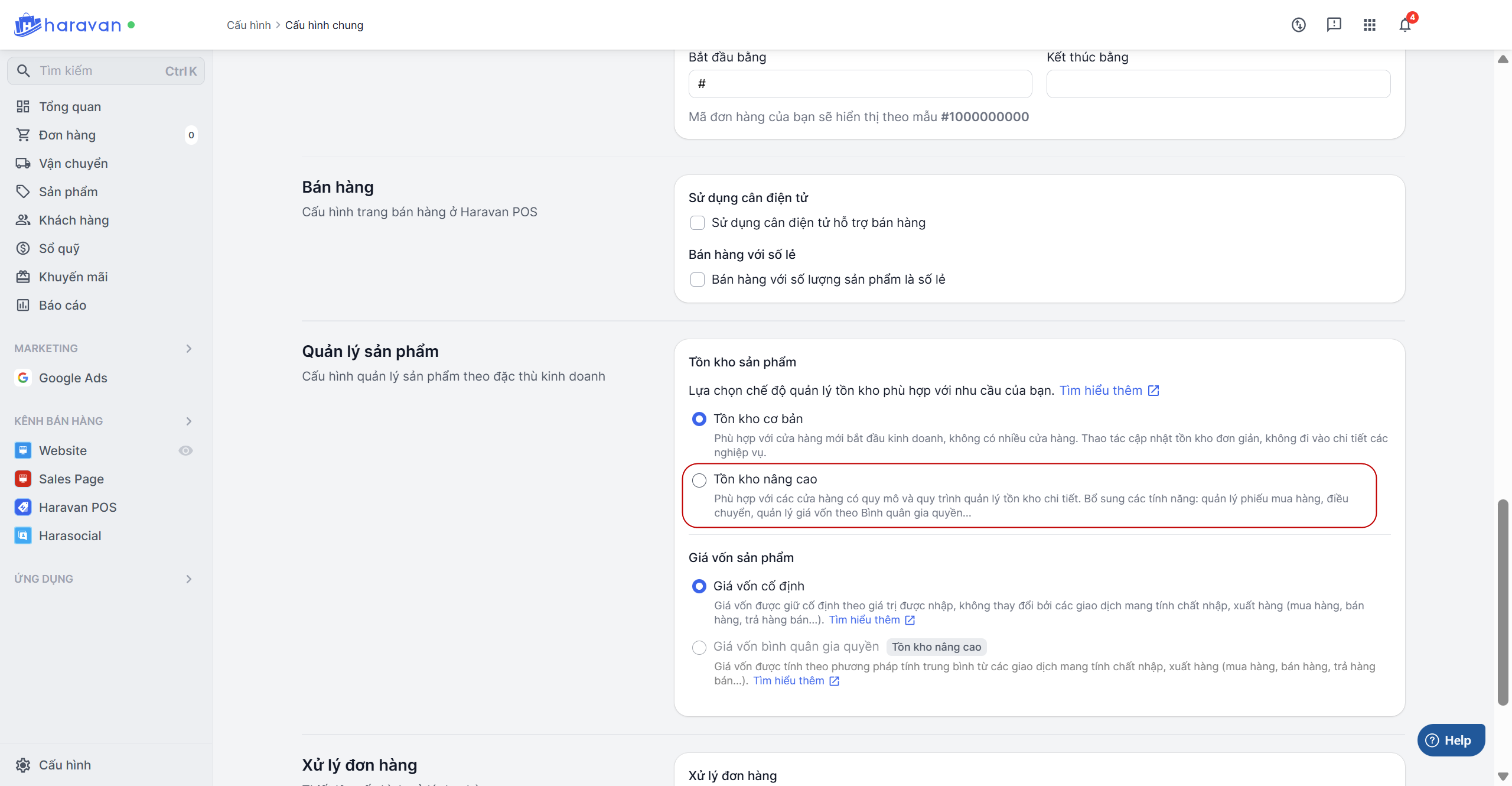Click the feedback message icon
Image resolution: width=1512 pixels, height=786 pixels.
click(1334, 25)
